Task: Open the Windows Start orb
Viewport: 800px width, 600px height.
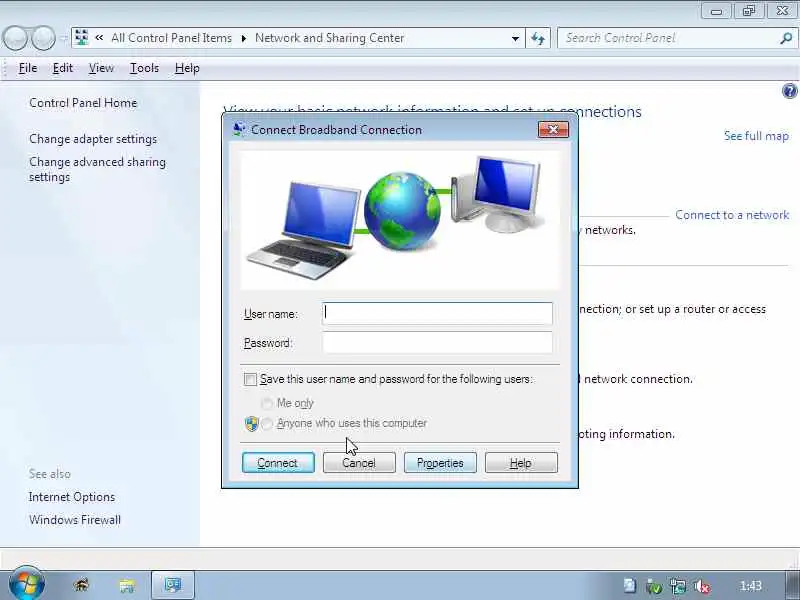Action: pyautogui.click(x=27, y=583)
